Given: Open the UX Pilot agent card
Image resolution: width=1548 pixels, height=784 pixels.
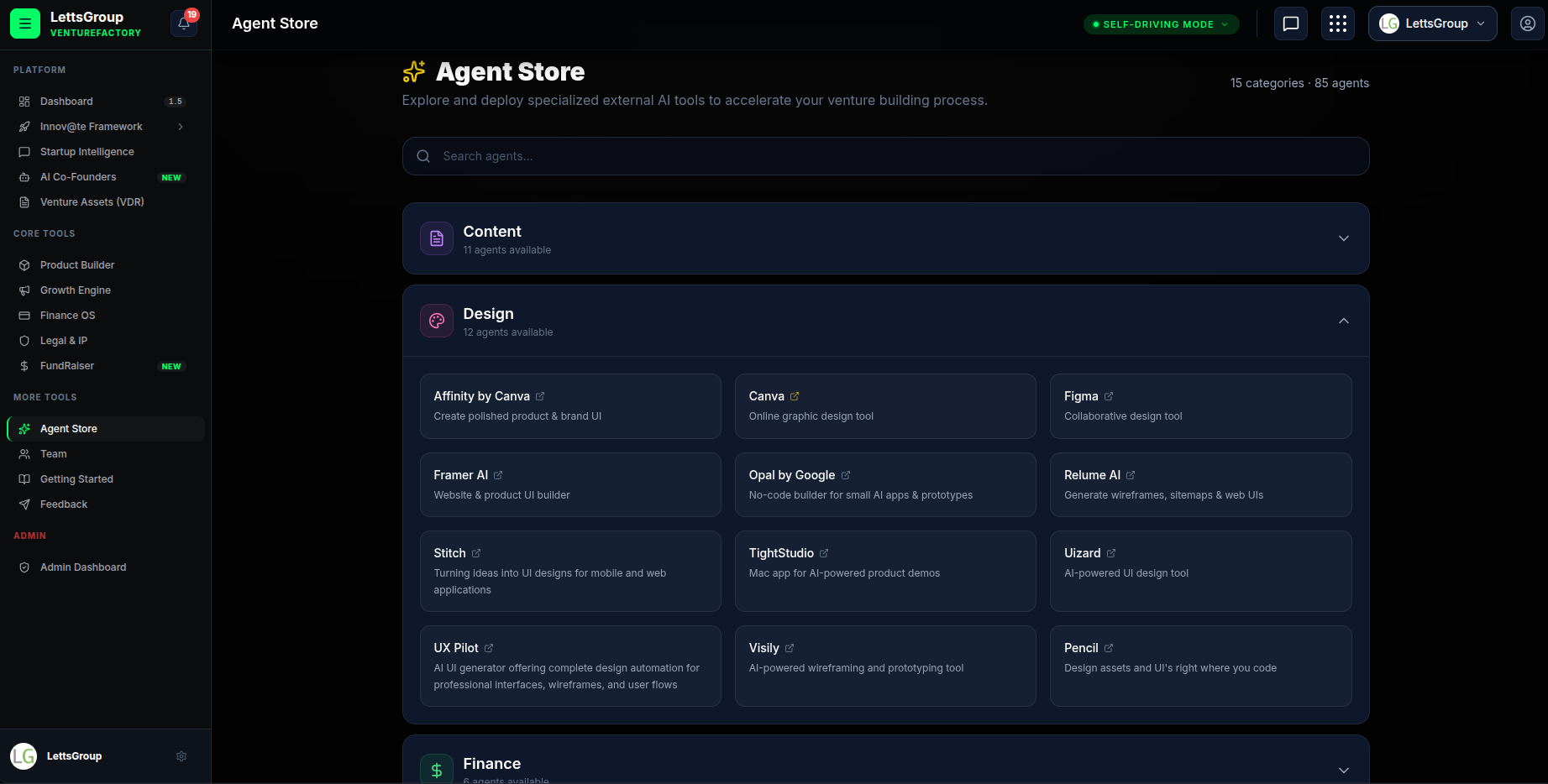Looking at the screenshot, I should (570, 666).
